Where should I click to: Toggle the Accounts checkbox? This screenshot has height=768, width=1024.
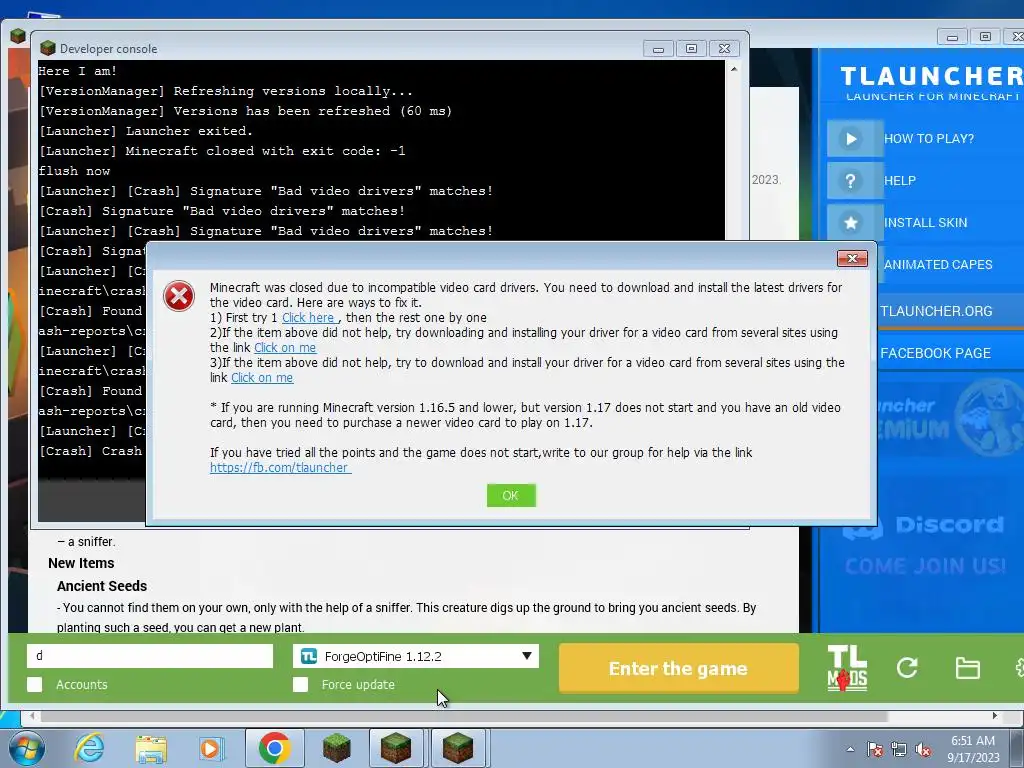point(35,684)
